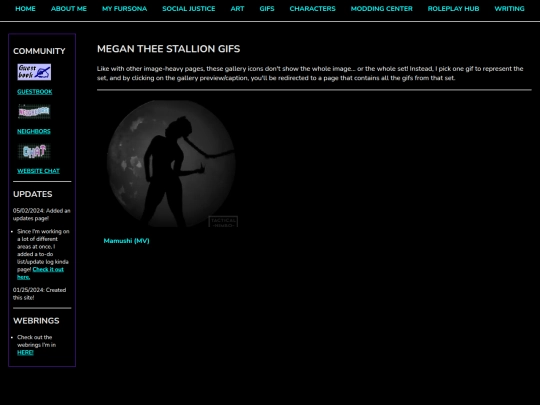This screenshot has height=405, width=540.
Task: Click '01/25/2024: Created this site!' text
Action: [x=40, y=294]
